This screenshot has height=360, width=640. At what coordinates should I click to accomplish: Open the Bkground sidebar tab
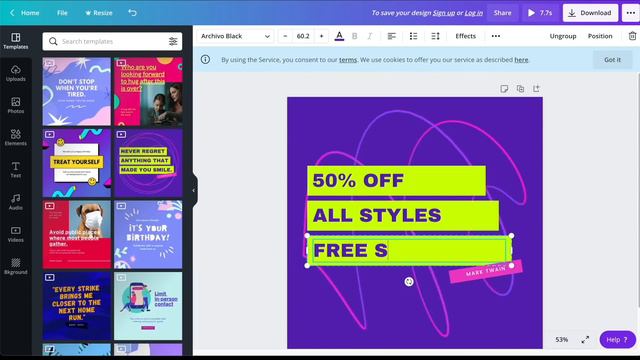click(x=16, y=267)
